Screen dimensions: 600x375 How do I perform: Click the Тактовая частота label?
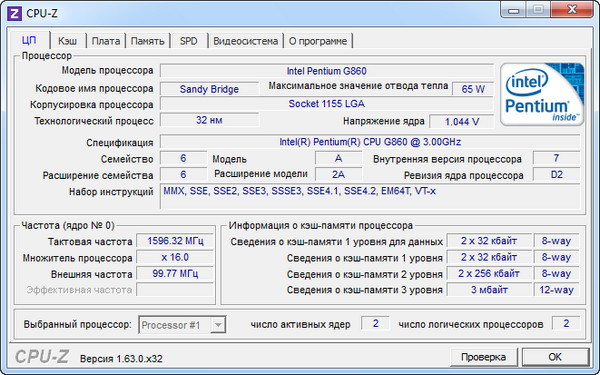(x=90, y=242)
